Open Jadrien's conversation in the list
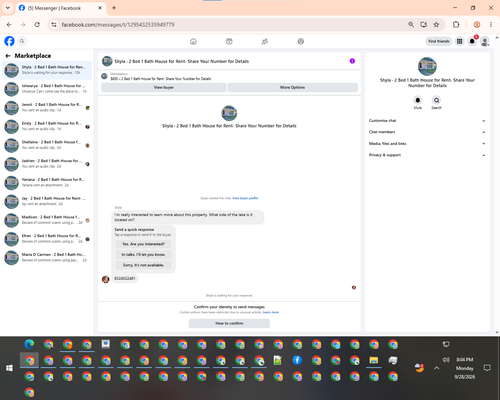This screenshot has height=400, width=500. [47, 163]
